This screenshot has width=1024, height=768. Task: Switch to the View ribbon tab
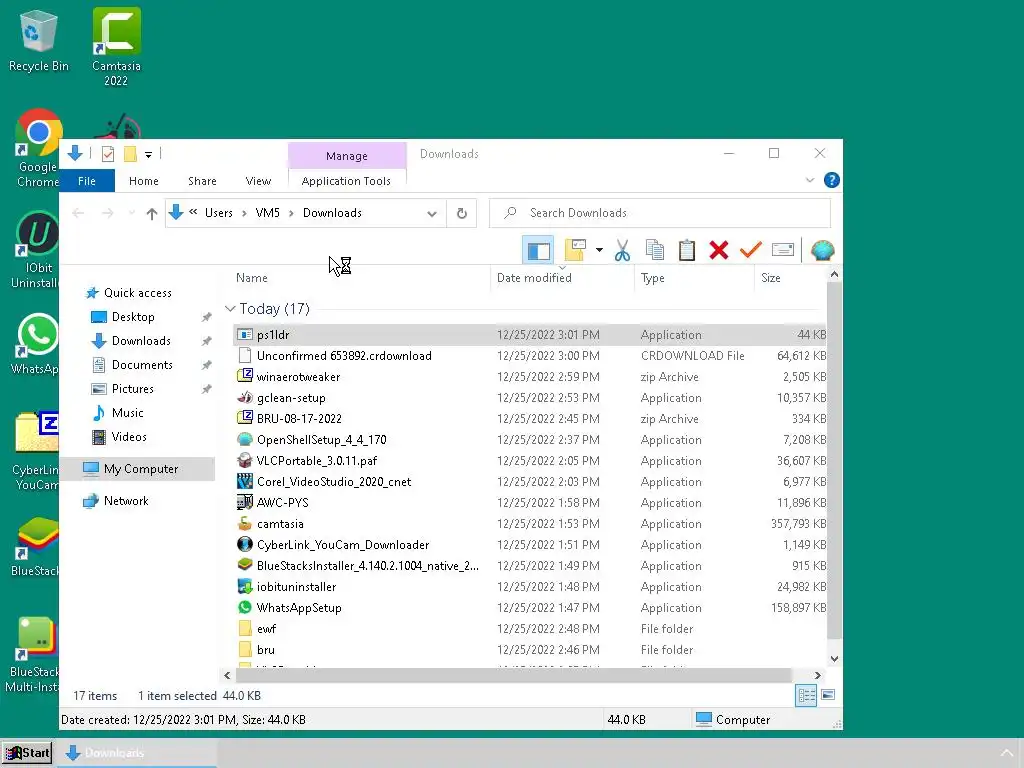tap(258, 181)
